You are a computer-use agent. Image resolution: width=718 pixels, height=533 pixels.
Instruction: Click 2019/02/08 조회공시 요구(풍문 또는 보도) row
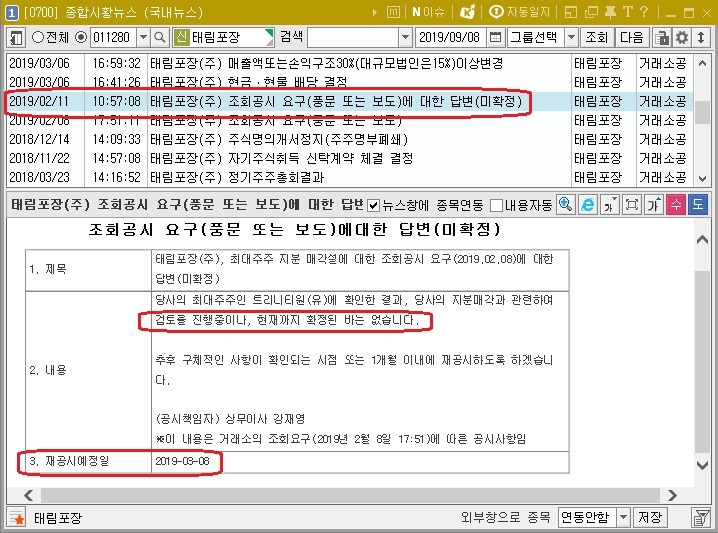349,120
